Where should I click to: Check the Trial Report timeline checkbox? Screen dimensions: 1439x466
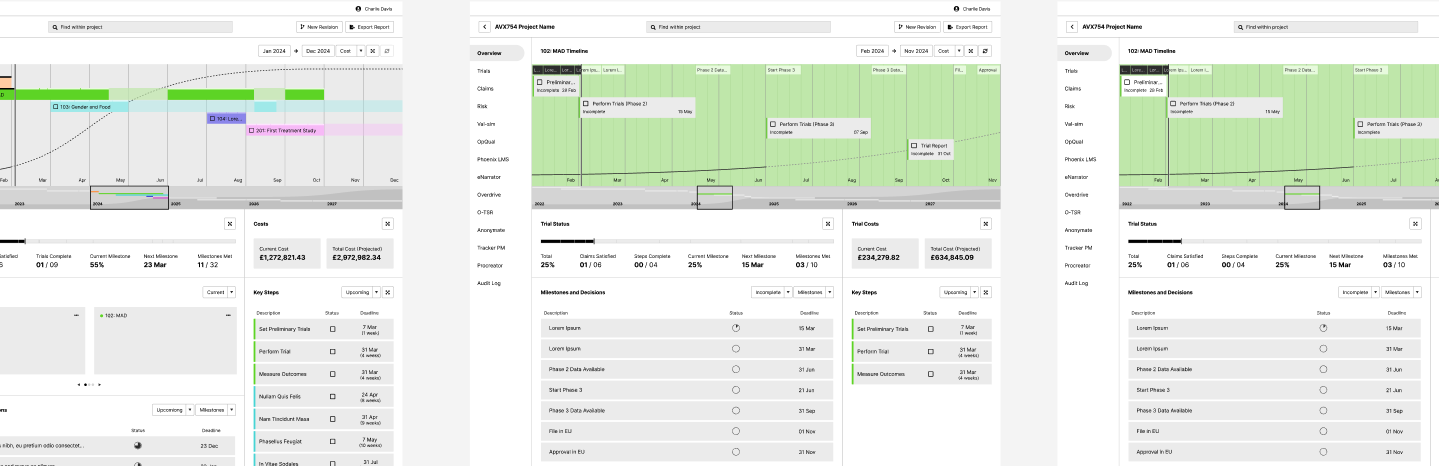[x=914, y=146]
